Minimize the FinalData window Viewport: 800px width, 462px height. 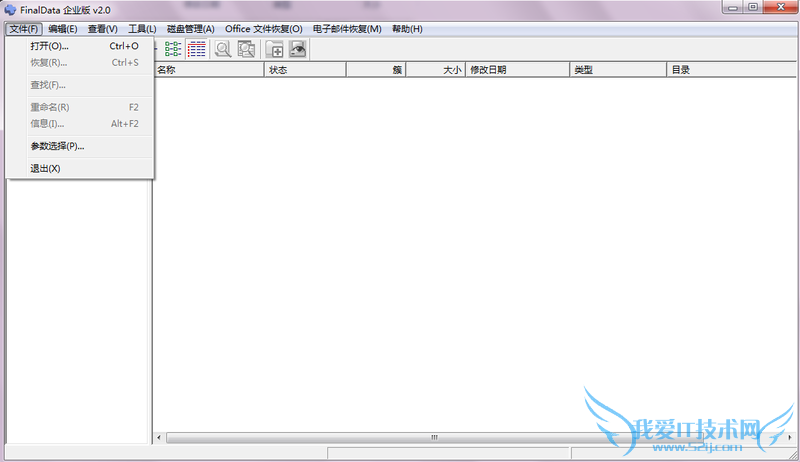(x=733, y=7)
